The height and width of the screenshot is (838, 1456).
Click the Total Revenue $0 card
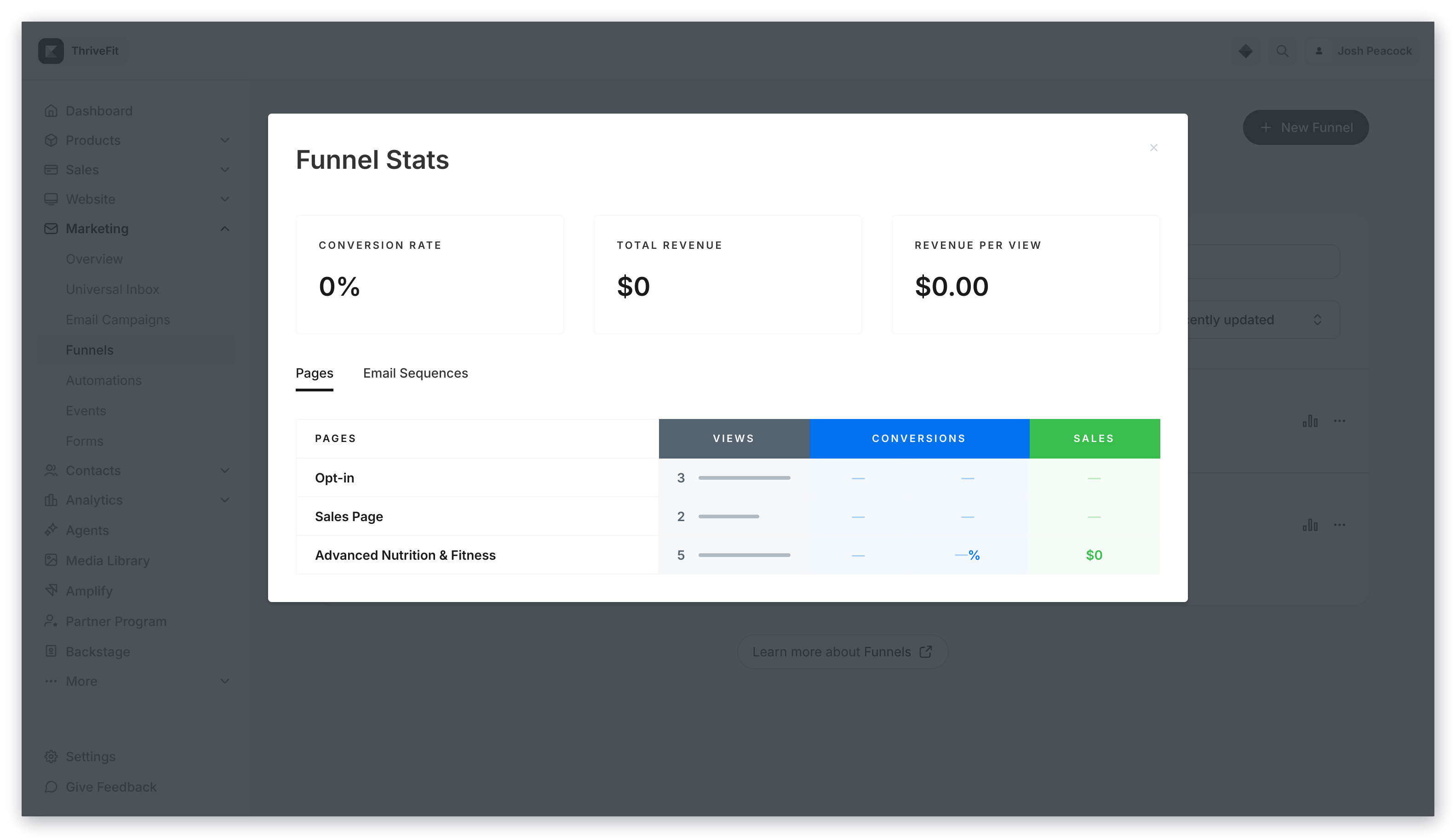pyautogui.click(x=728, y=275)
